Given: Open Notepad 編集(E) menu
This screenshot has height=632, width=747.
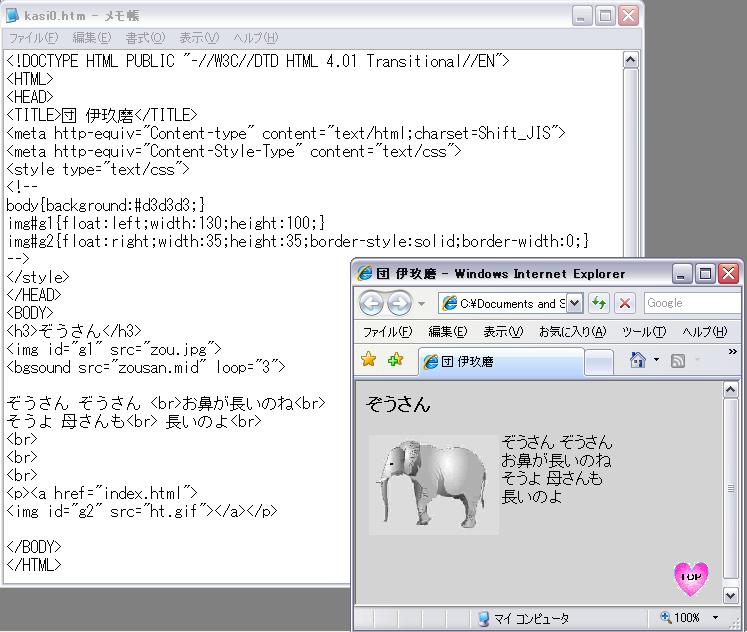Looking at the screenshot, I should pos(91,38).
